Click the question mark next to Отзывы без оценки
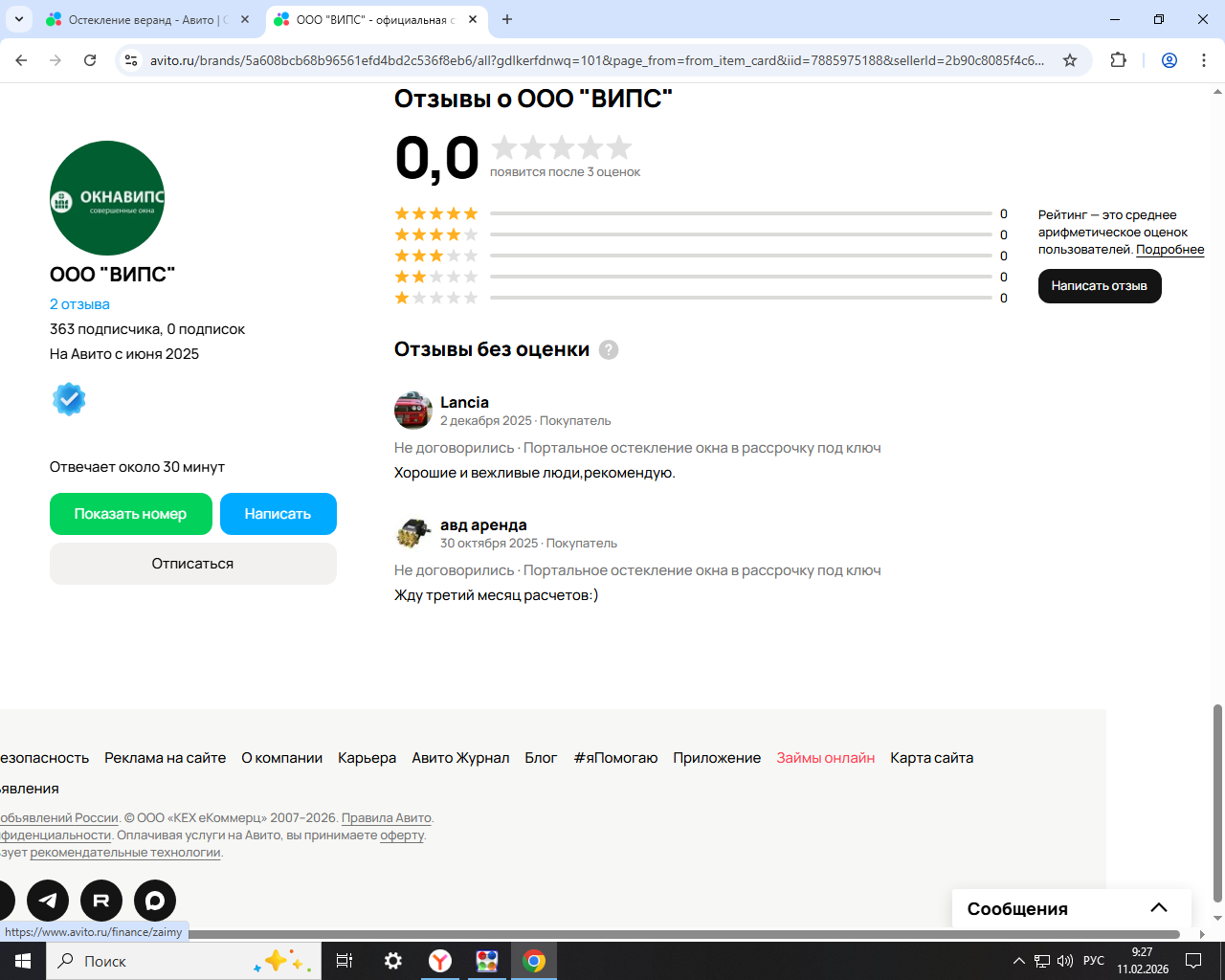The width and height of the screenshot is (1225, 980). tap(609, 349)
